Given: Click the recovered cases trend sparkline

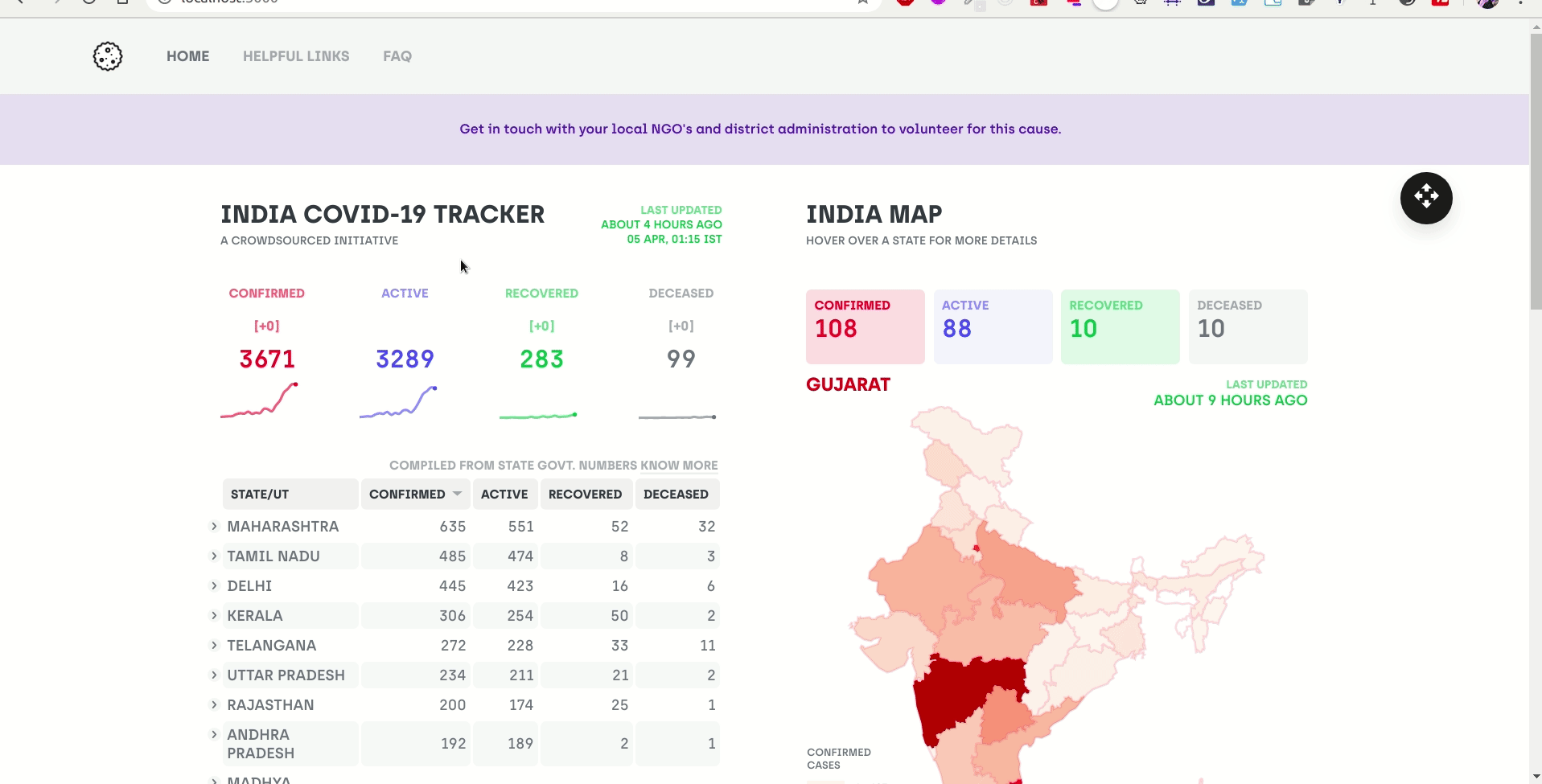Looking at the screenshot, I should coord(538,416).
